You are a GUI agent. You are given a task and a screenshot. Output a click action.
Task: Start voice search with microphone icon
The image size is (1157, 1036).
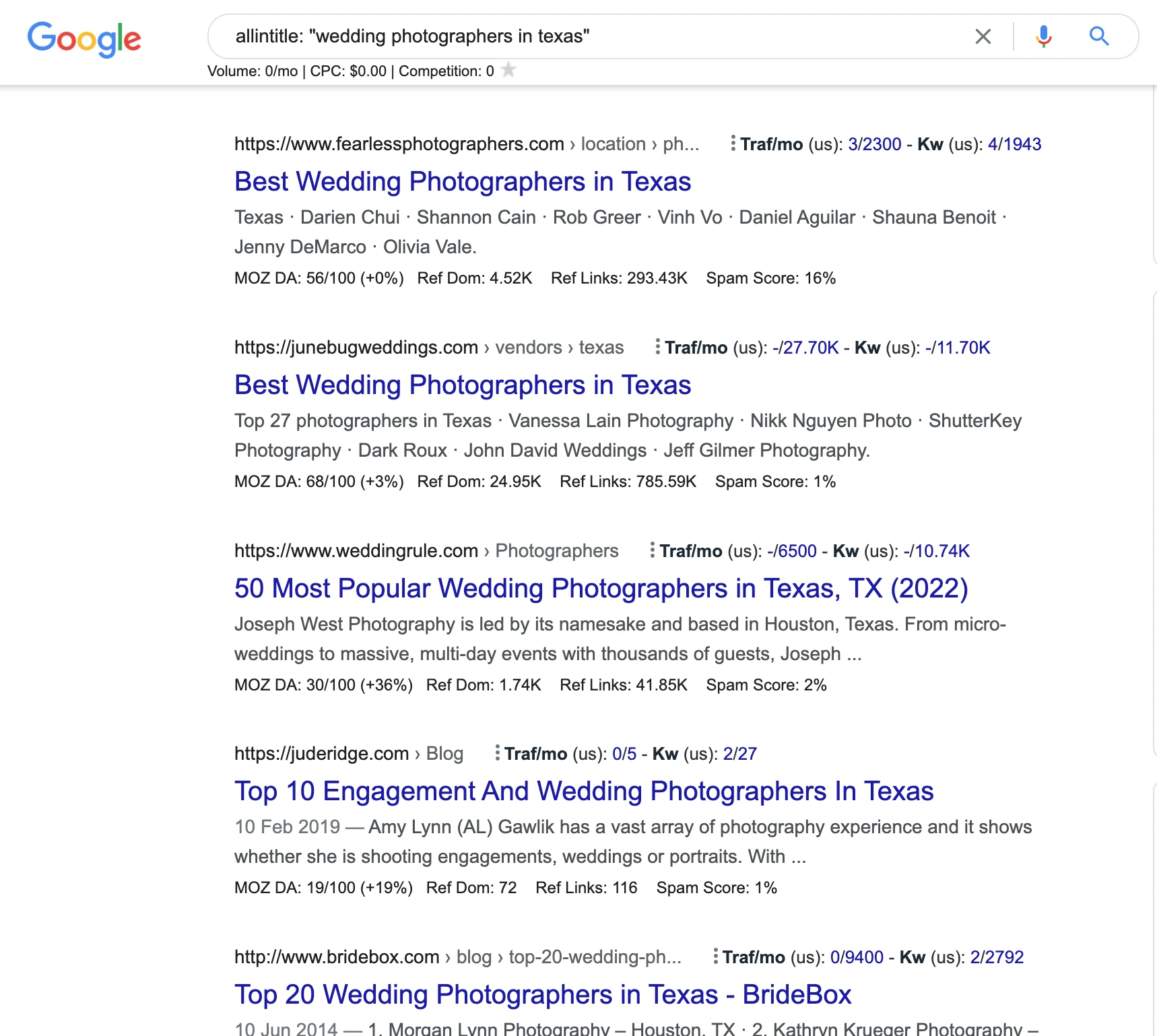(x=1044, y=36)
